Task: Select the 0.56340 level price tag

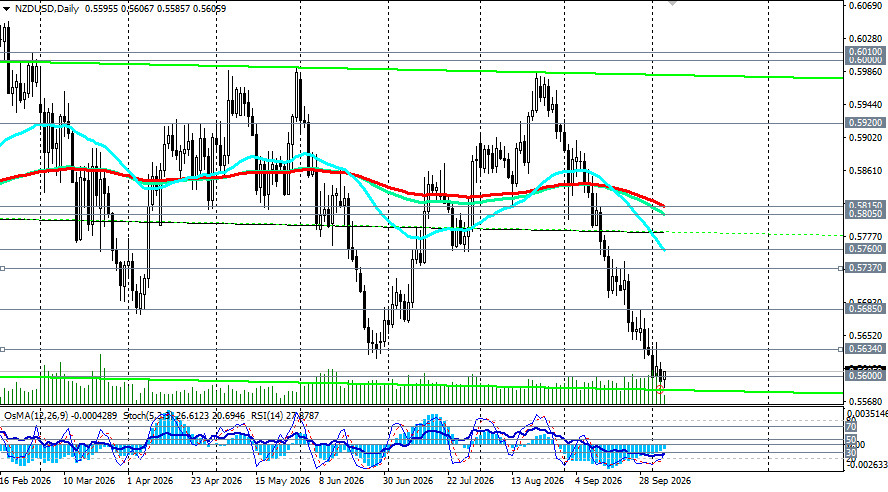Action: pyautogui.click(x=865, y=349)
